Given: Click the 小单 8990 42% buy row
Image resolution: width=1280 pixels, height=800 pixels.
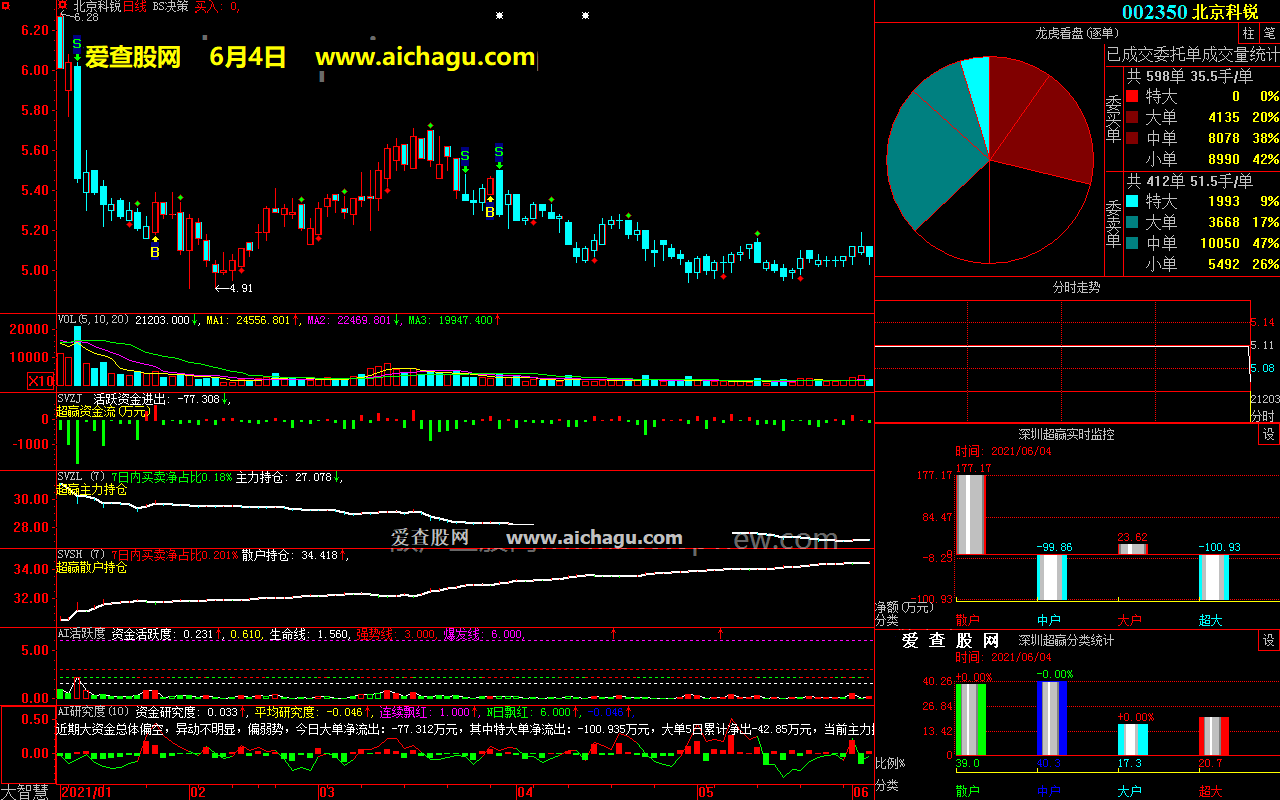Looking at the screenshot, I should pos(1202,159).
